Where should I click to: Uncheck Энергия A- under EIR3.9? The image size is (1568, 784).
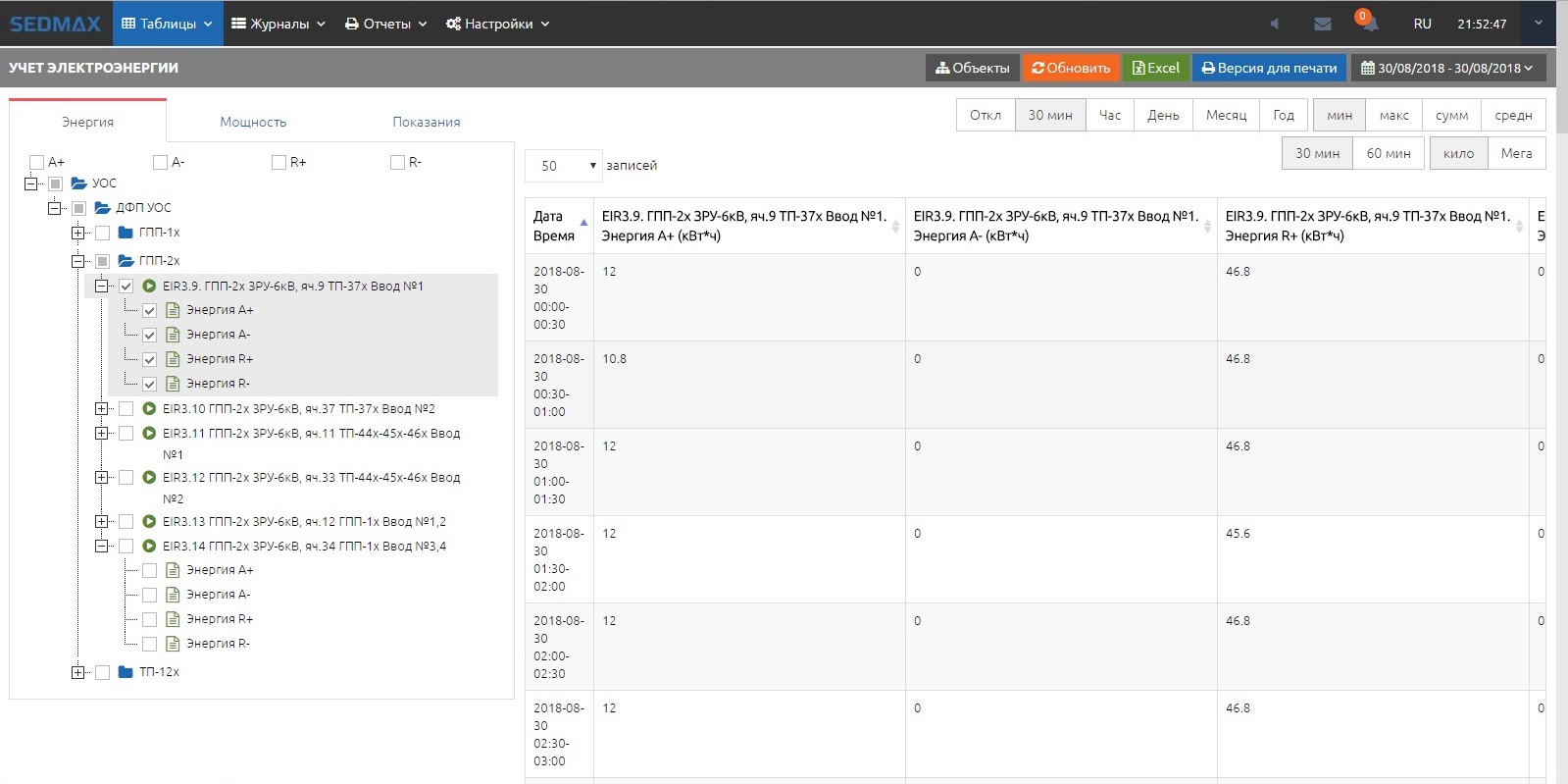pyautogui.click(x=150, y=335)
